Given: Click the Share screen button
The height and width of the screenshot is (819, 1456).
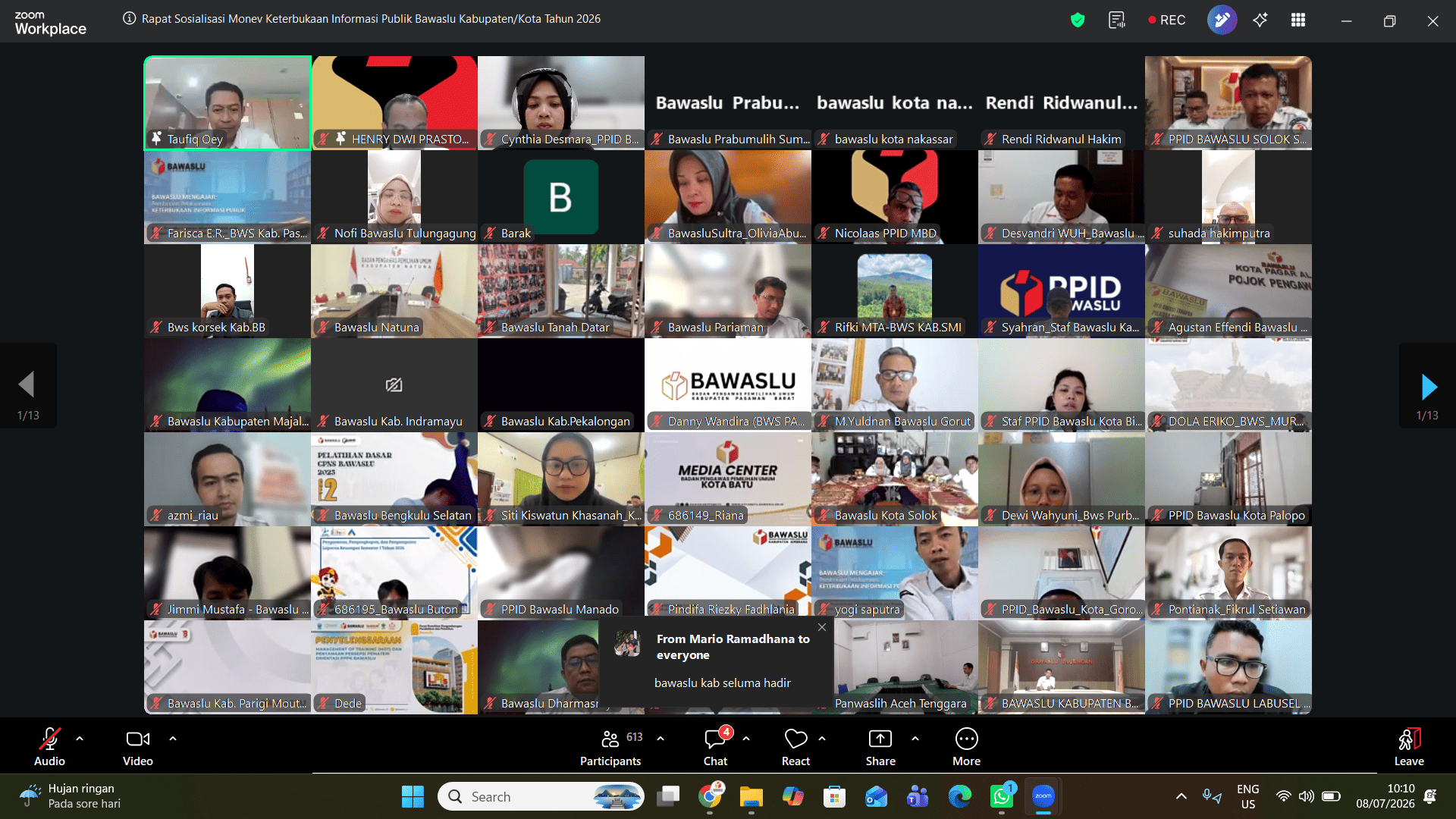Looking at the screenshot, I should tap(880, 746).
